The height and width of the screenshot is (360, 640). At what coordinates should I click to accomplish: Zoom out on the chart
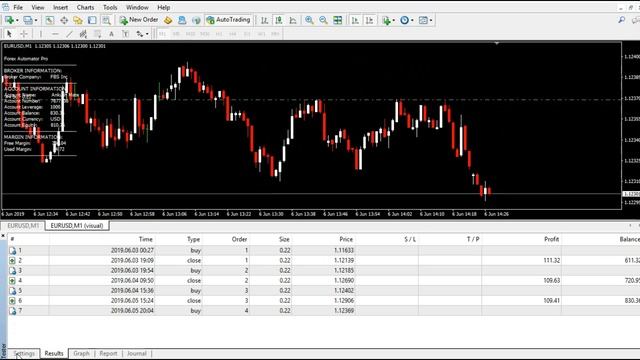[323, 20]
